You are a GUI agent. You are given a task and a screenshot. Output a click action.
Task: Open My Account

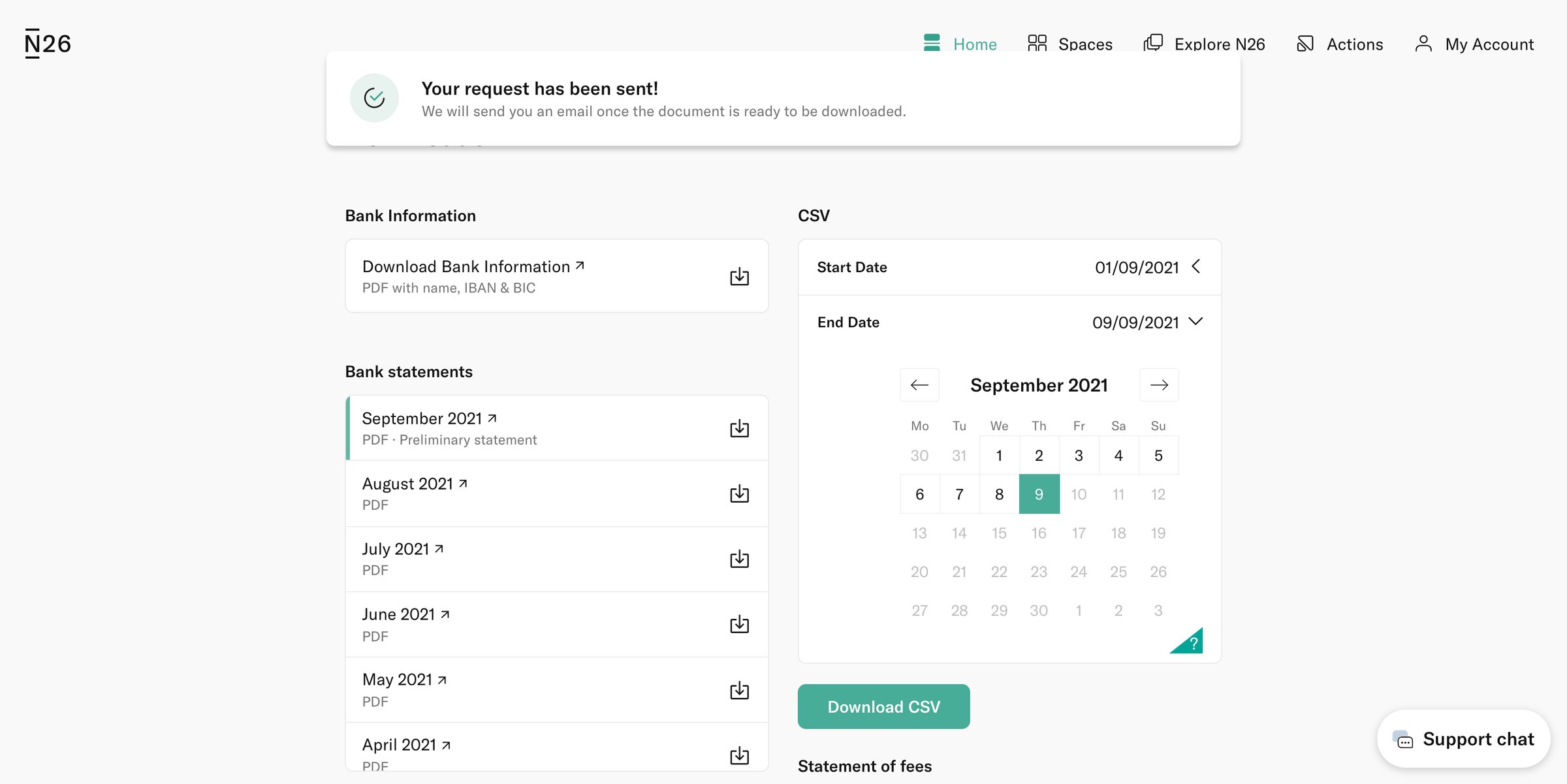coord(1474,44)
